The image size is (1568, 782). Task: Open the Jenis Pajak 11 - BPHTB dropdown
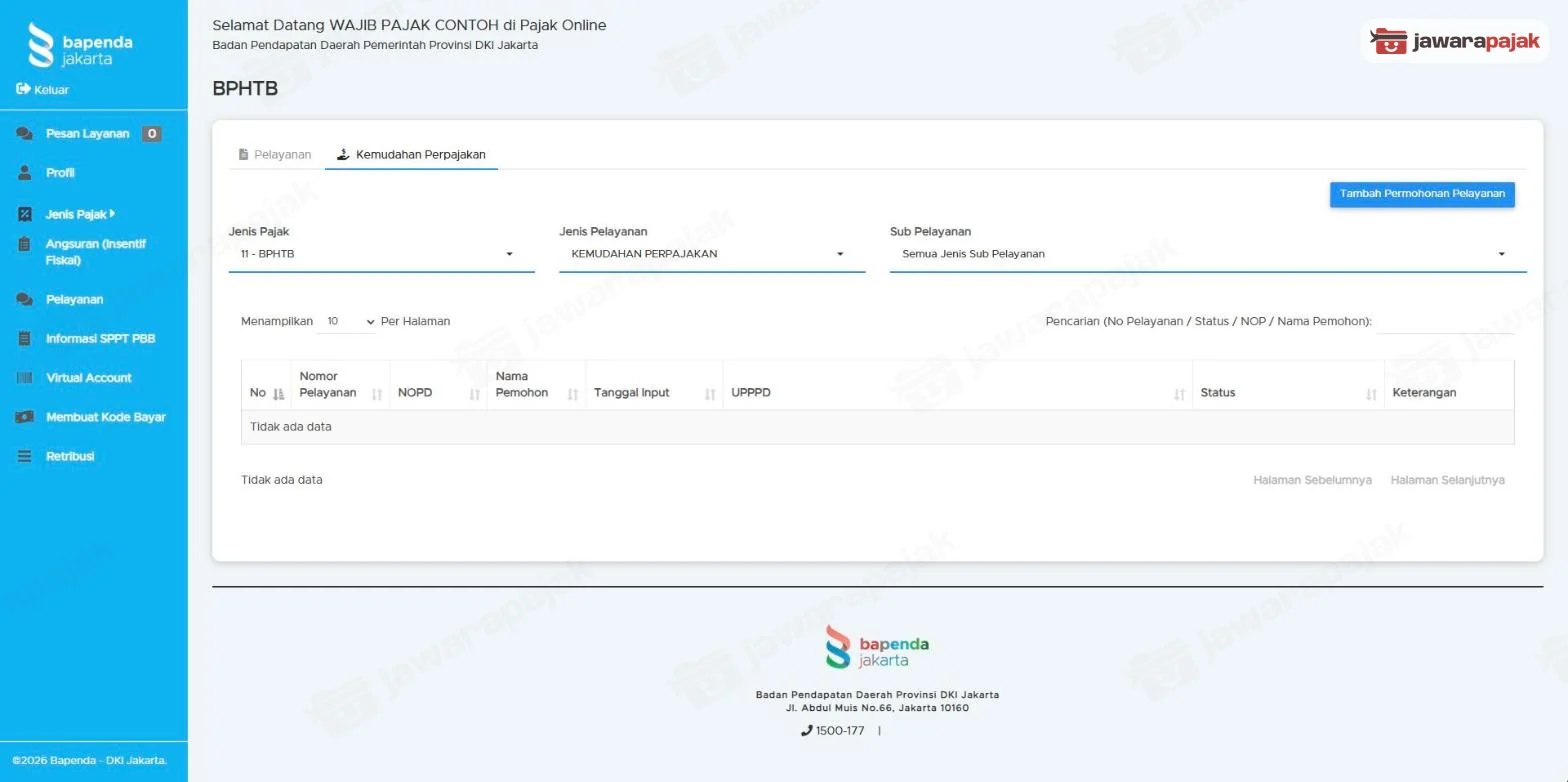tap(381, 254)
